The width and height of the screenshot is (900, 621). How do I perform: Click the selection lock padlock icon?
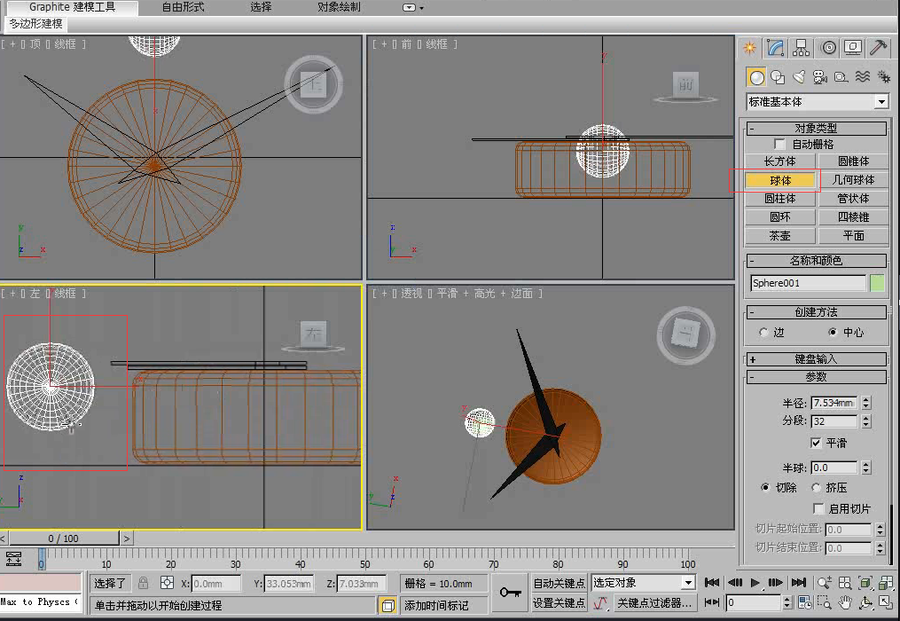click(143, 583)
